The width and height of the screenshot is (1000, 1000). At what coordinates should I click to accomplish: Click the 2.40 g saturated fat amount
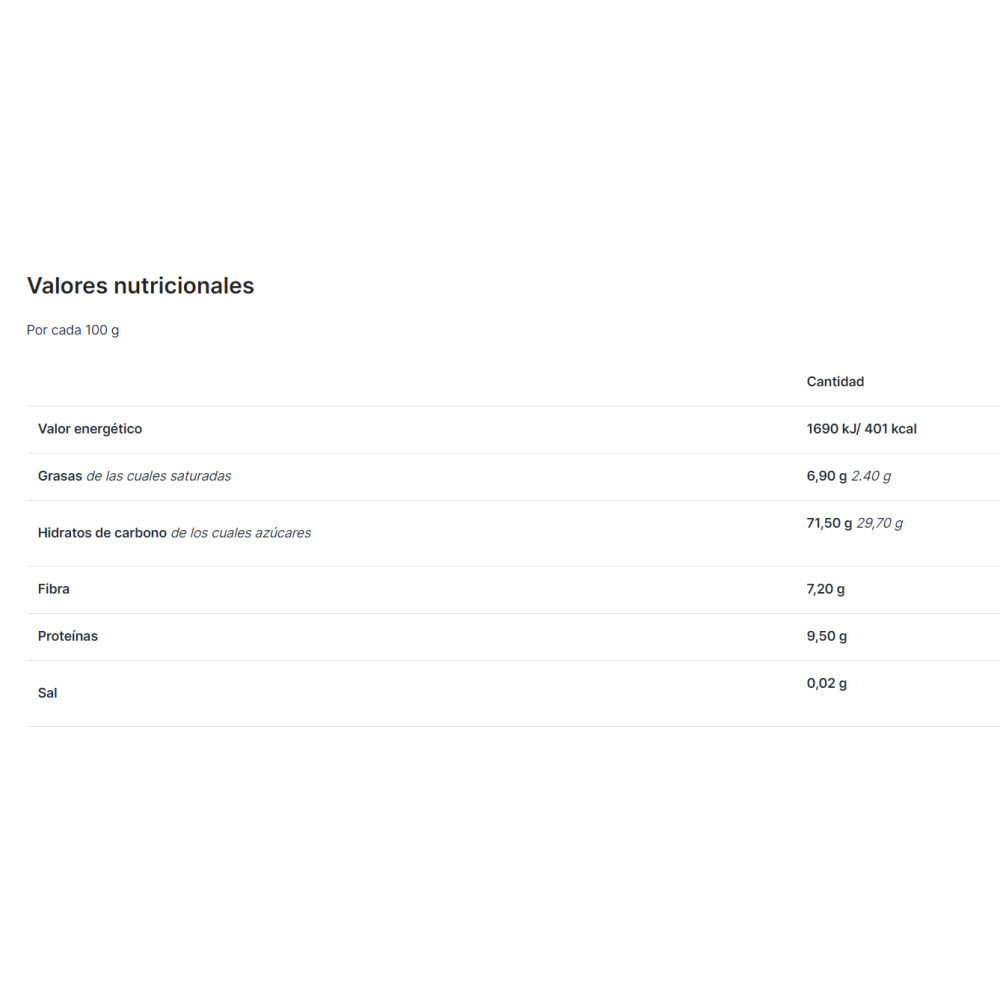(871, 476)
